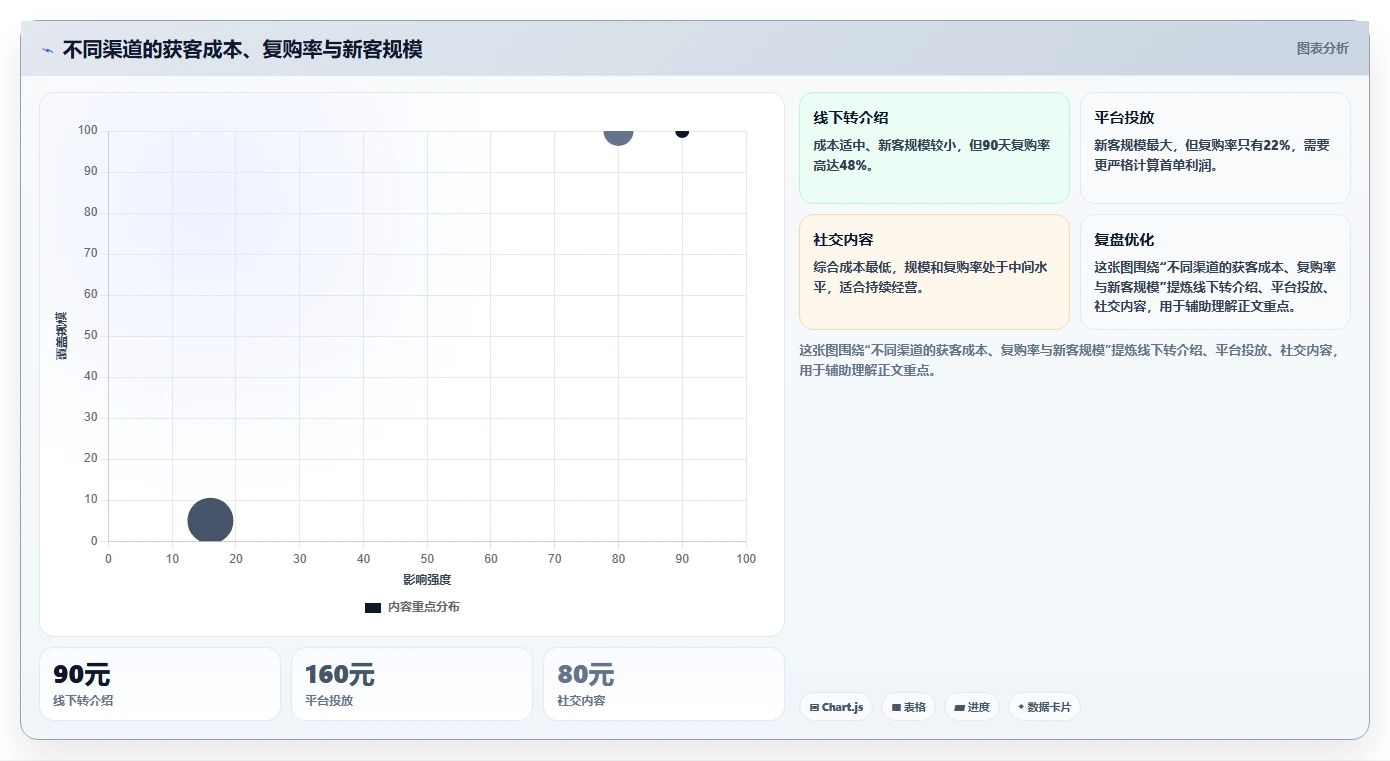
Task: Click the 数据卡片 tag pill
Action: pyautogui.click(x=1044, y=707)
